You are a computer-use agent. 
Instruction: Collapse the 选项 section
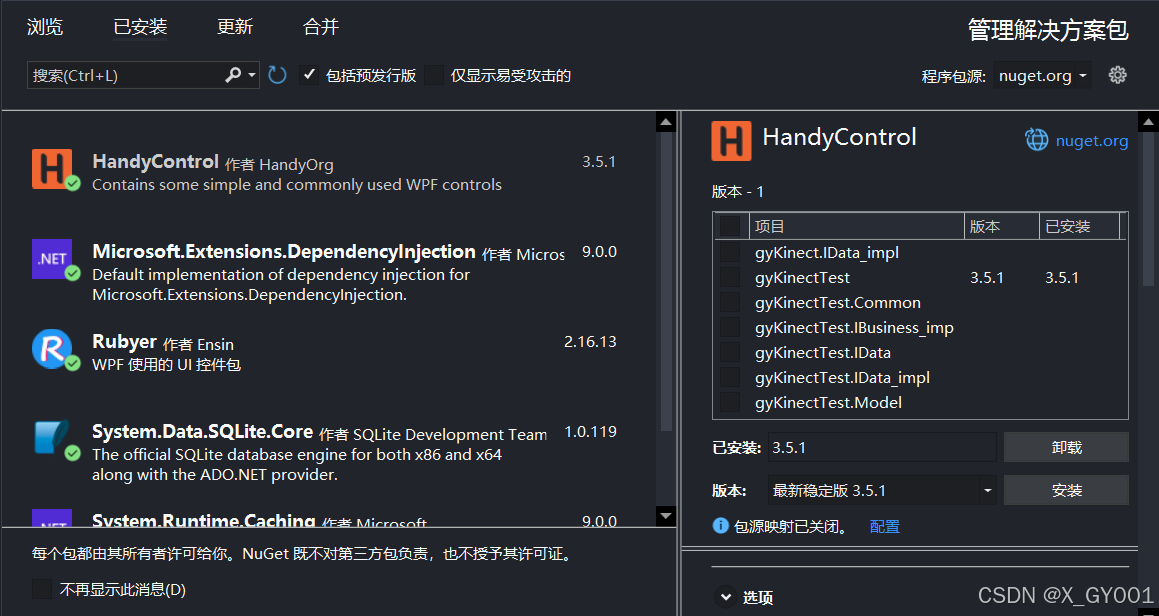pyautogui.click(x=725, y=595)
